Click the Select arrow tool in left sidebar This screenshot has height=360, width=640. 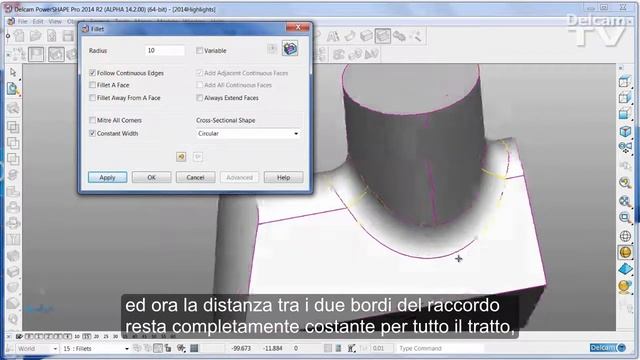[13, 72]
